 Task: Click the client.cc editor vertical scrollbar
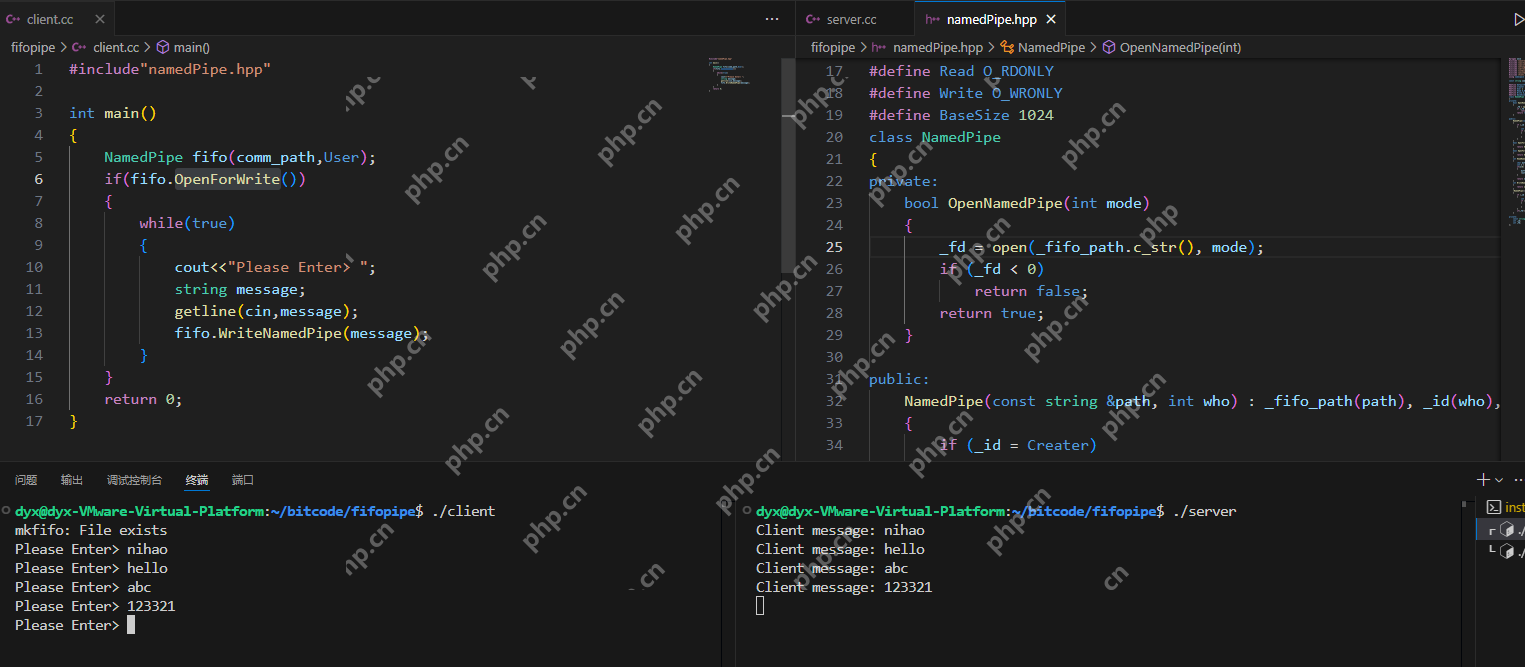click(786, 165)
